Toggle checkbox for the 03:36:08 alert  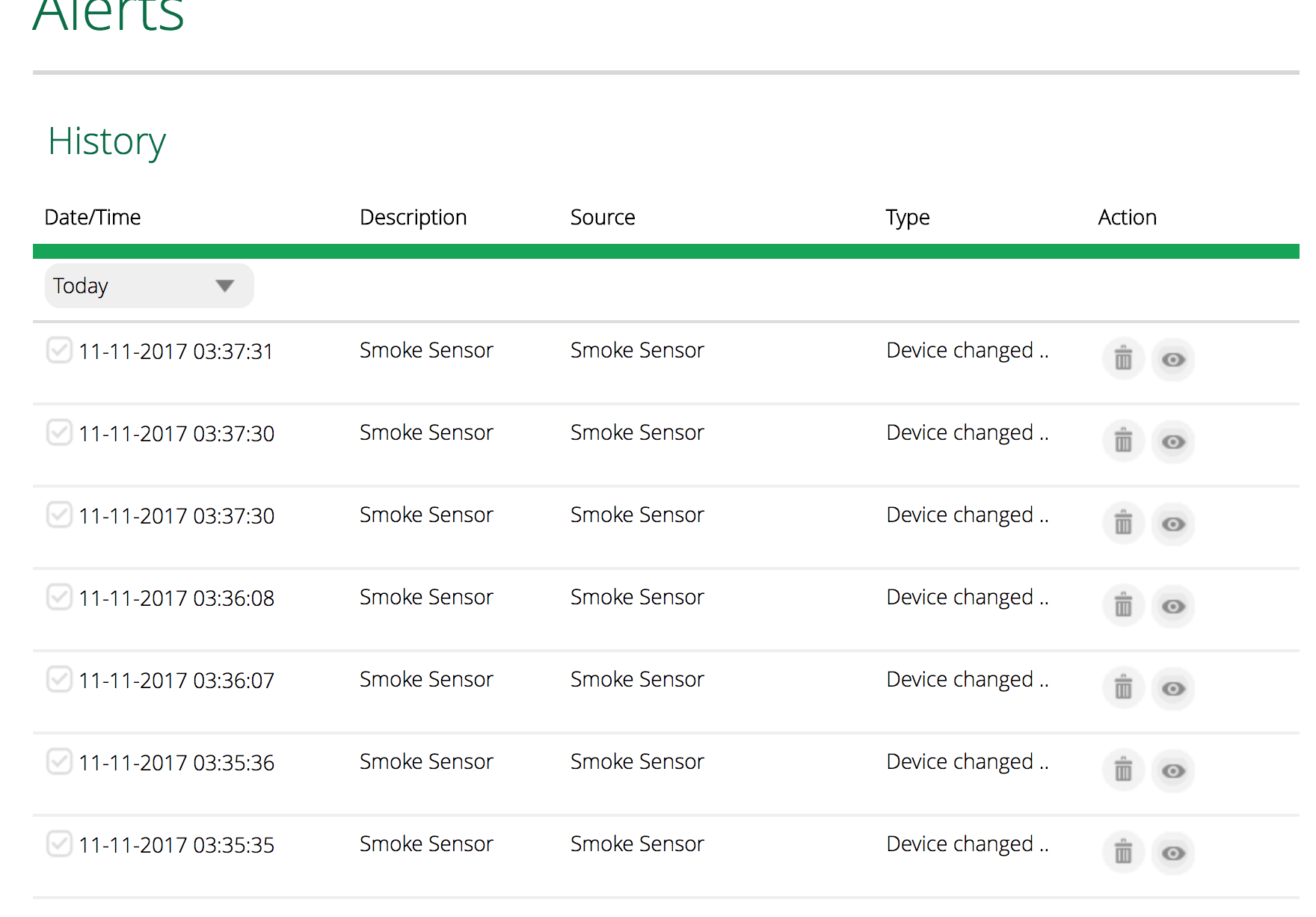pyautogui.click(x=59, y=596)
